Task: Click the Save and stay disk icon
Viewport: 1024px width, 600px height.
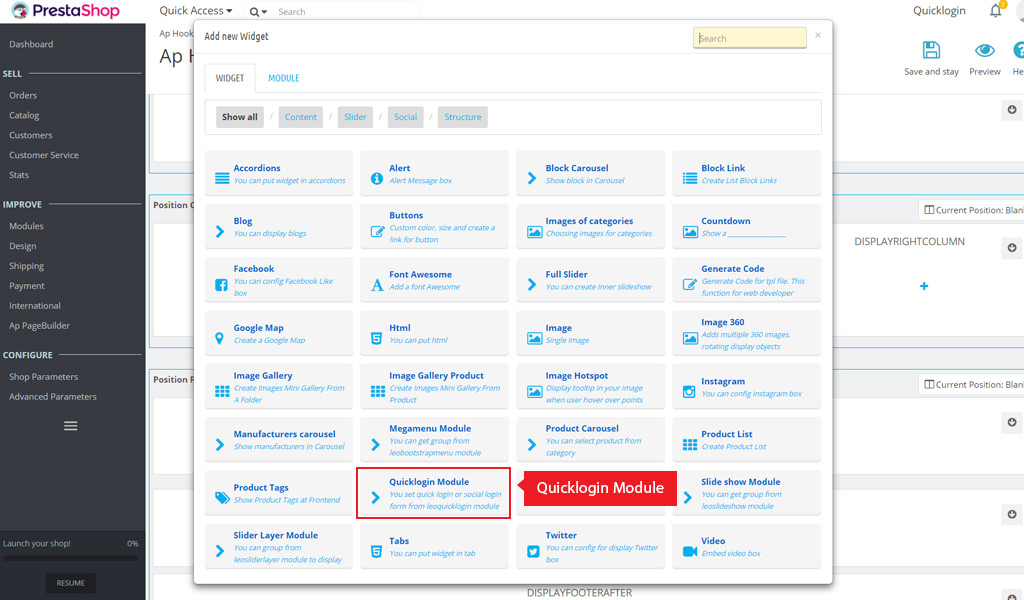Action: [x=931, y=51]
